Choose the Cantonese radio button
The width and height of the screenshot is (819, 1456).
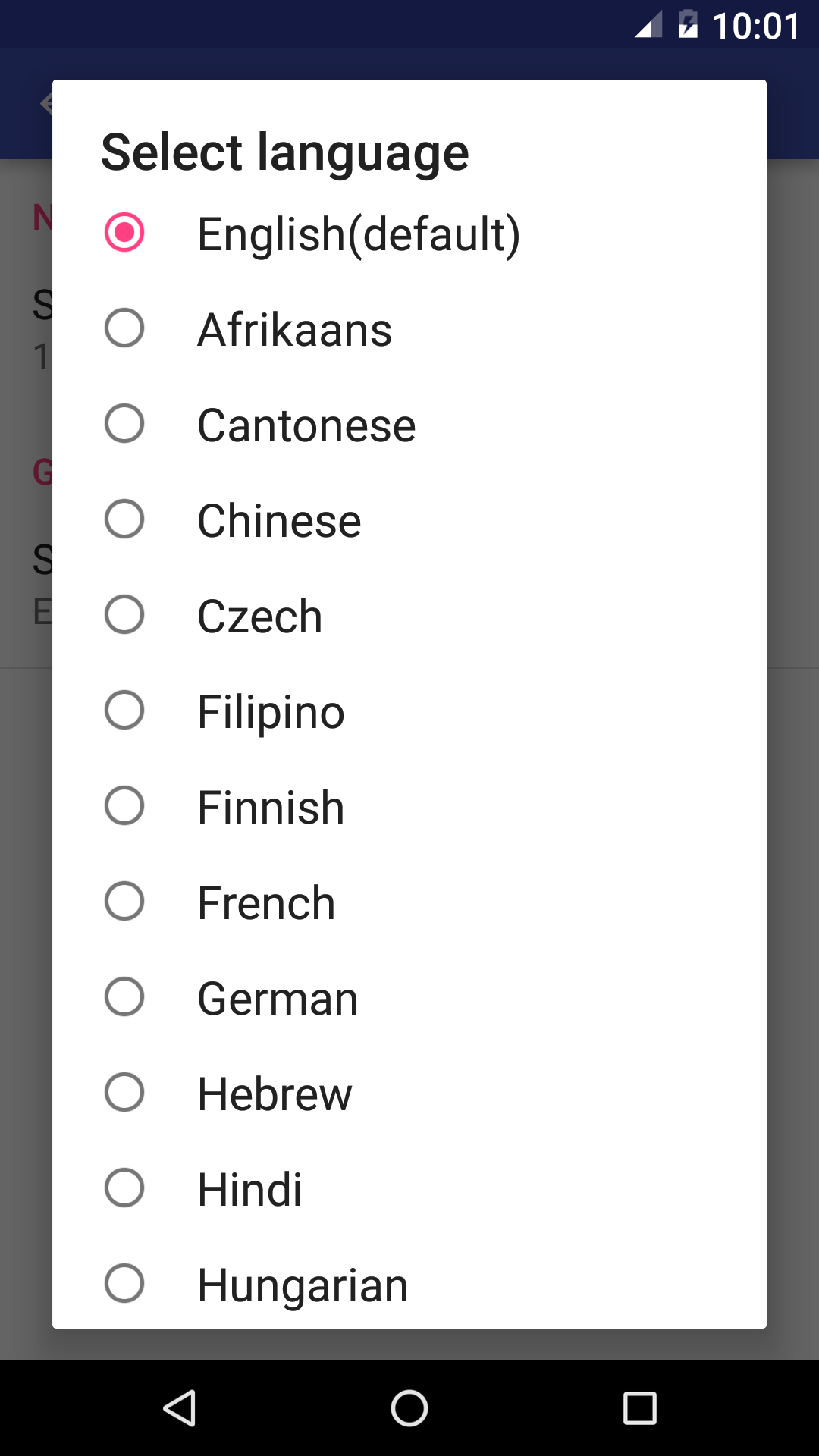(x=124, y=423)
